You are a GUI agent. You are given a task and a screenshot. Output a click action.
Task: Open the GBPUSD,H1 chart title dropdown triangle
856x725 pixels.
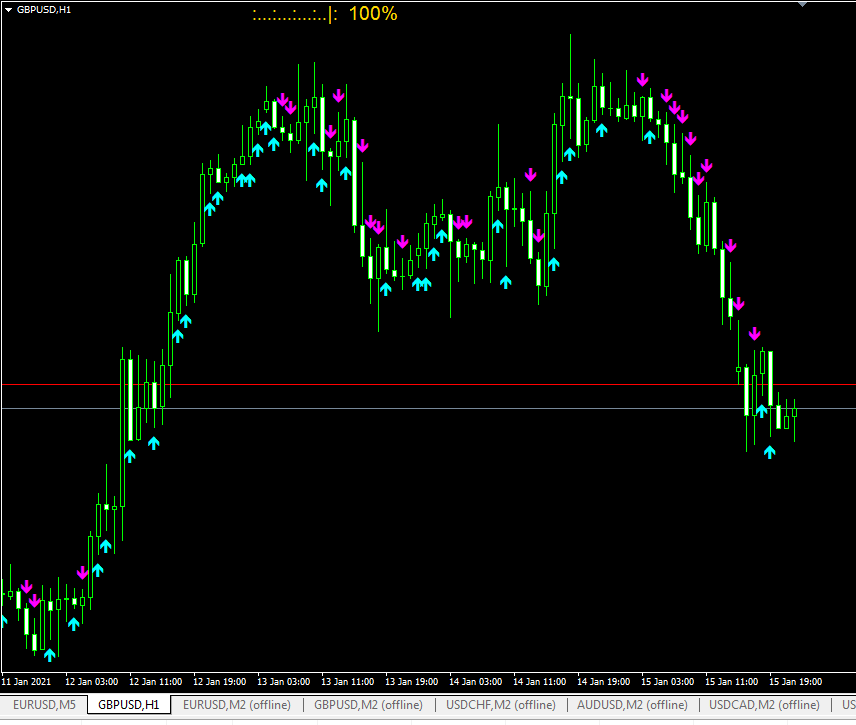tap(8, 10)
